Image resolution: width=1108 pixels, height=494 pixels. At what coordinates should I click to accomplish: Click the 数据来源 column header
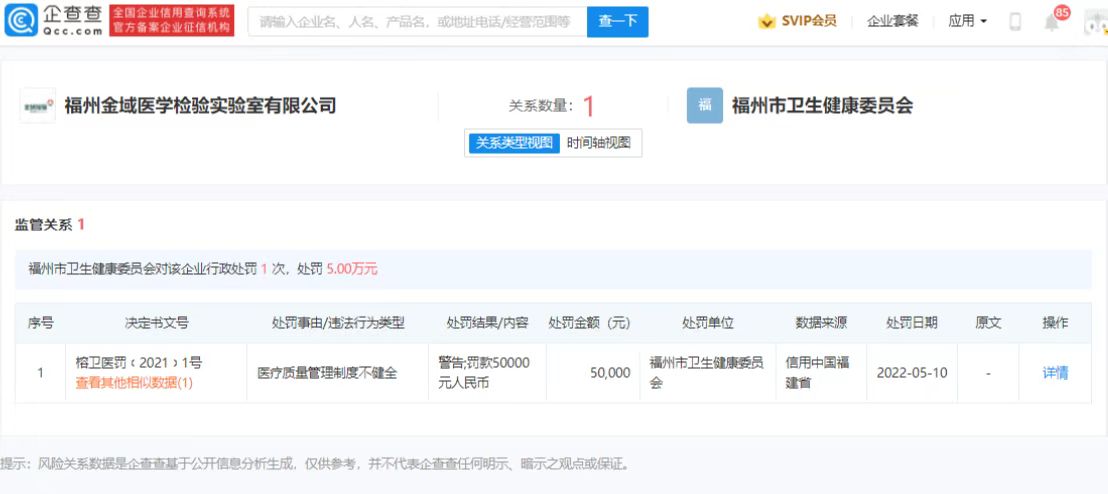(x=821, y=323)
